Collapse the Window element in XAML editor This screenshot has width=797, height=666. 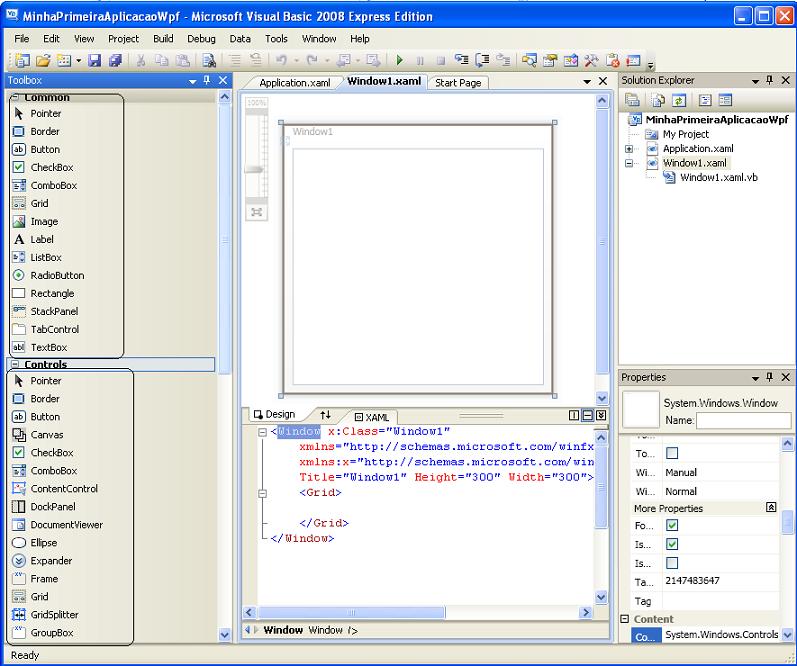[262, 432]
